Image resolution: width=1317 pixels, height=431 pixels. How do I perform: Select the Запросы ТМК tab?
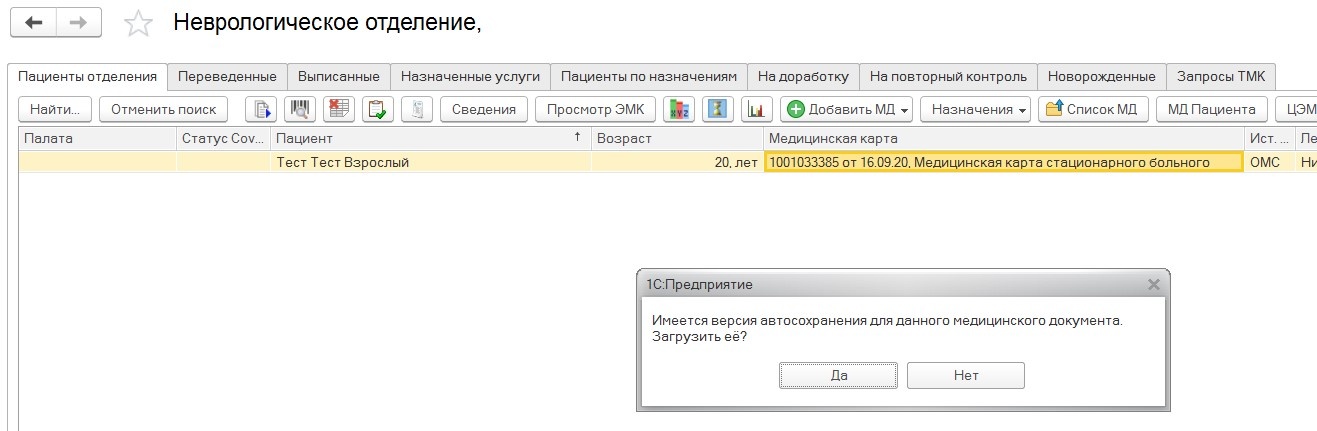(1220, 76)
